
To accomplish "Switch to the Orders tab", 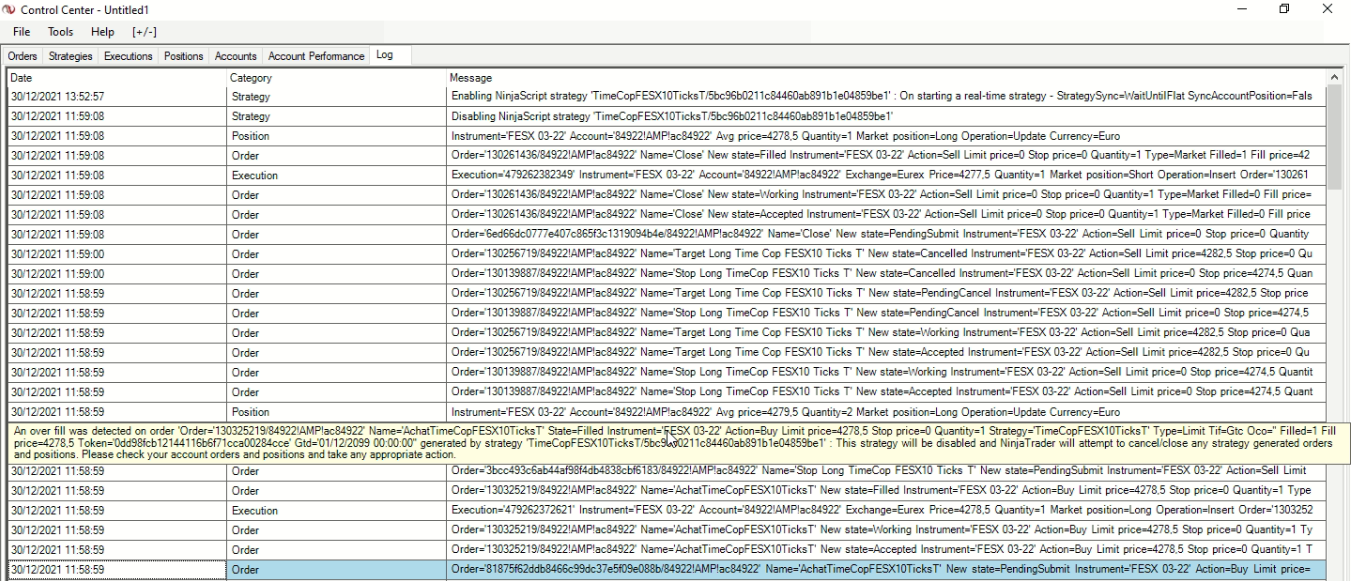I will point(24,56).
